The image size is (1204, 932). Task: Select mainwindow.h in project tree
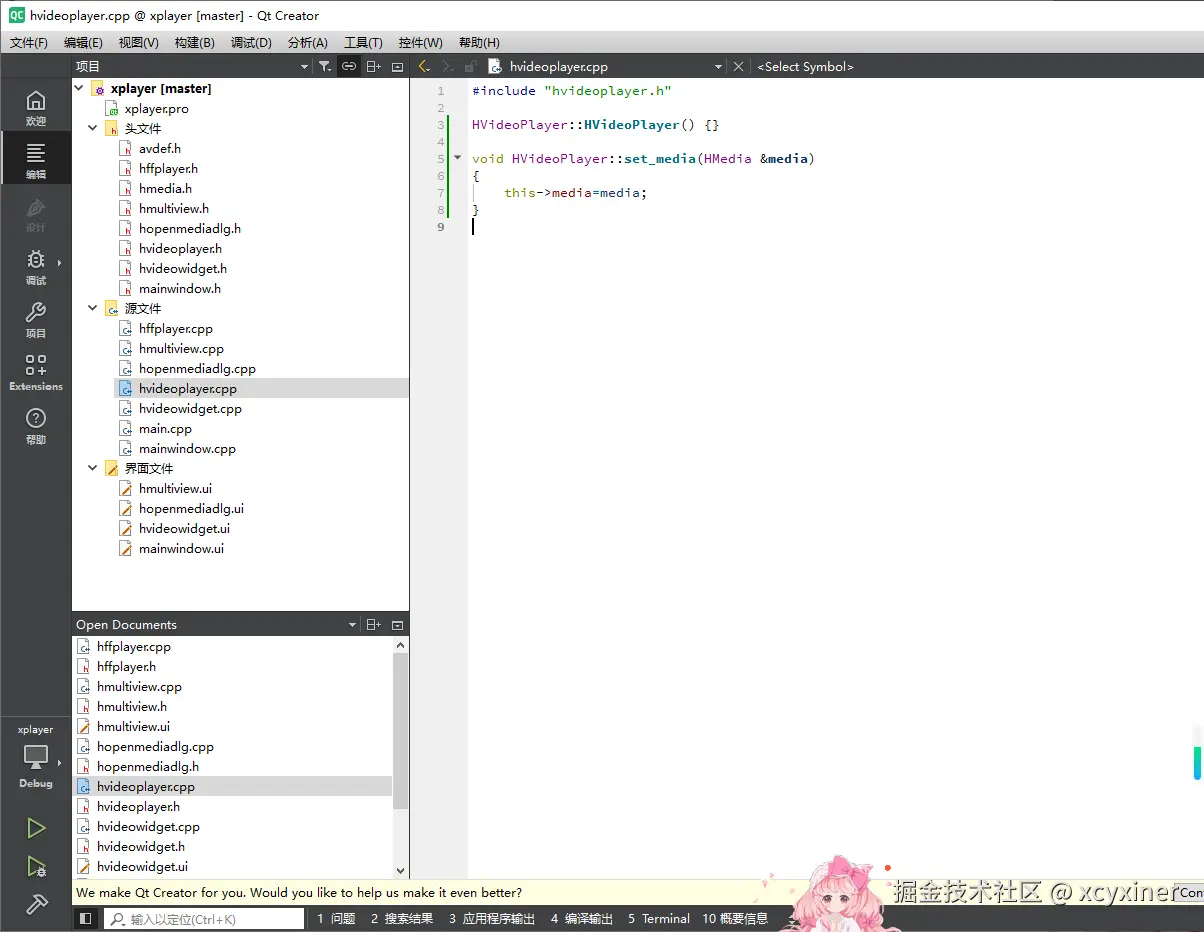(x=180, y=288)
